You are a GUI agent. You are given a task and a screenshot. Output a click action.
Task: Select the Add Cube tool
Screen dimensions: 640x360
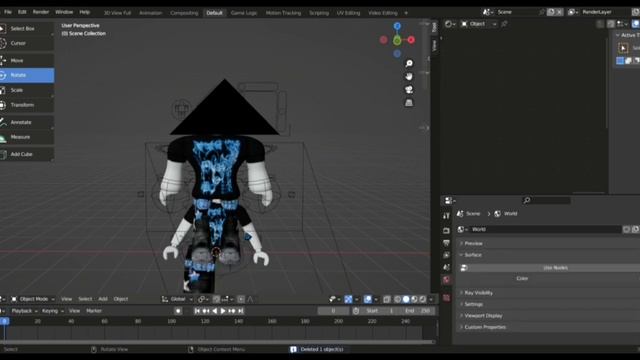click(26, 154)
